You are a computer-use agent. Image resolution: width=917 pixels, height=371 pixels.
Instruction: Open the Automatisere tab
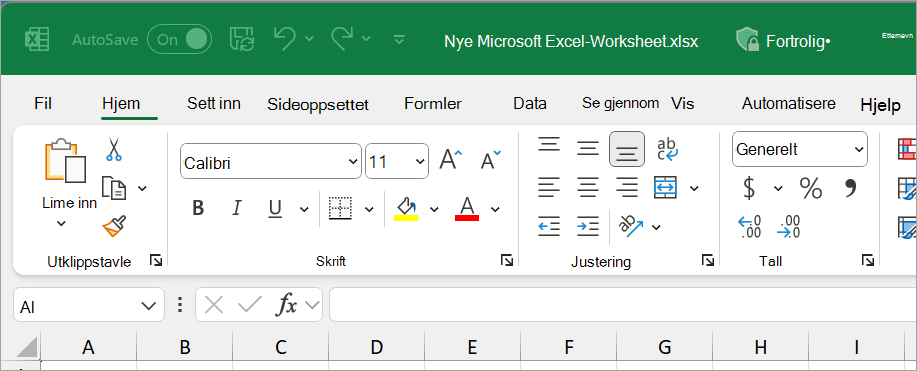tap(789, 104)
